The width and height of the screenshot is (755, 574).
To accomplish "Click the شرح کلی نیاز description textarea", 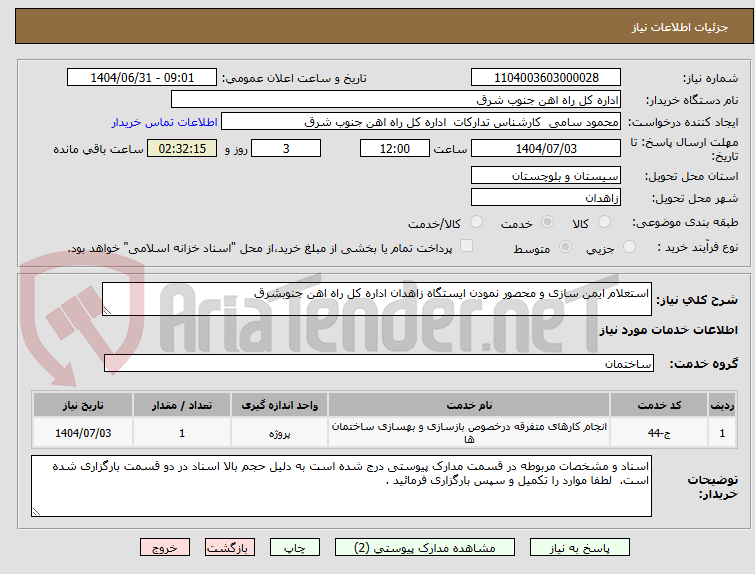I will (377, 299).
